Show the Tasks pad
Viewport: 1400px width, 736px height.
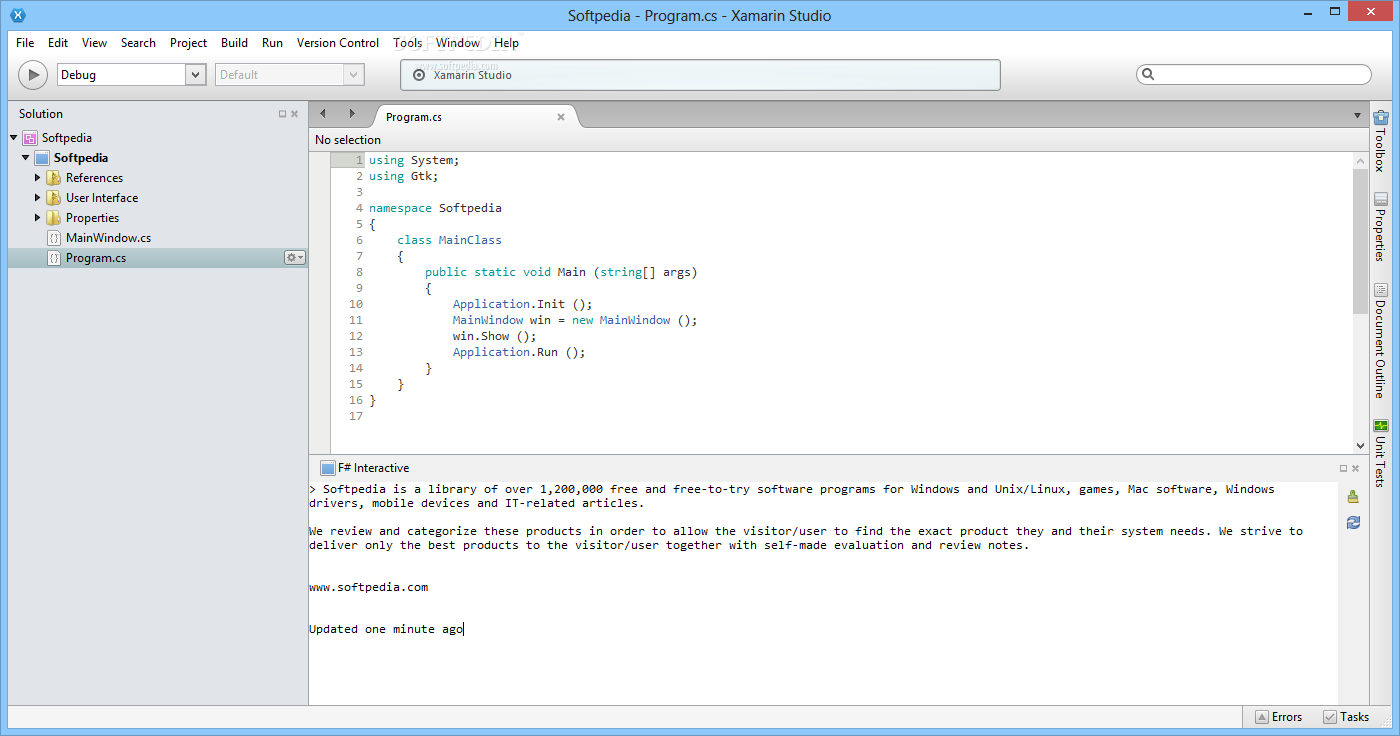click(1345, 716)
